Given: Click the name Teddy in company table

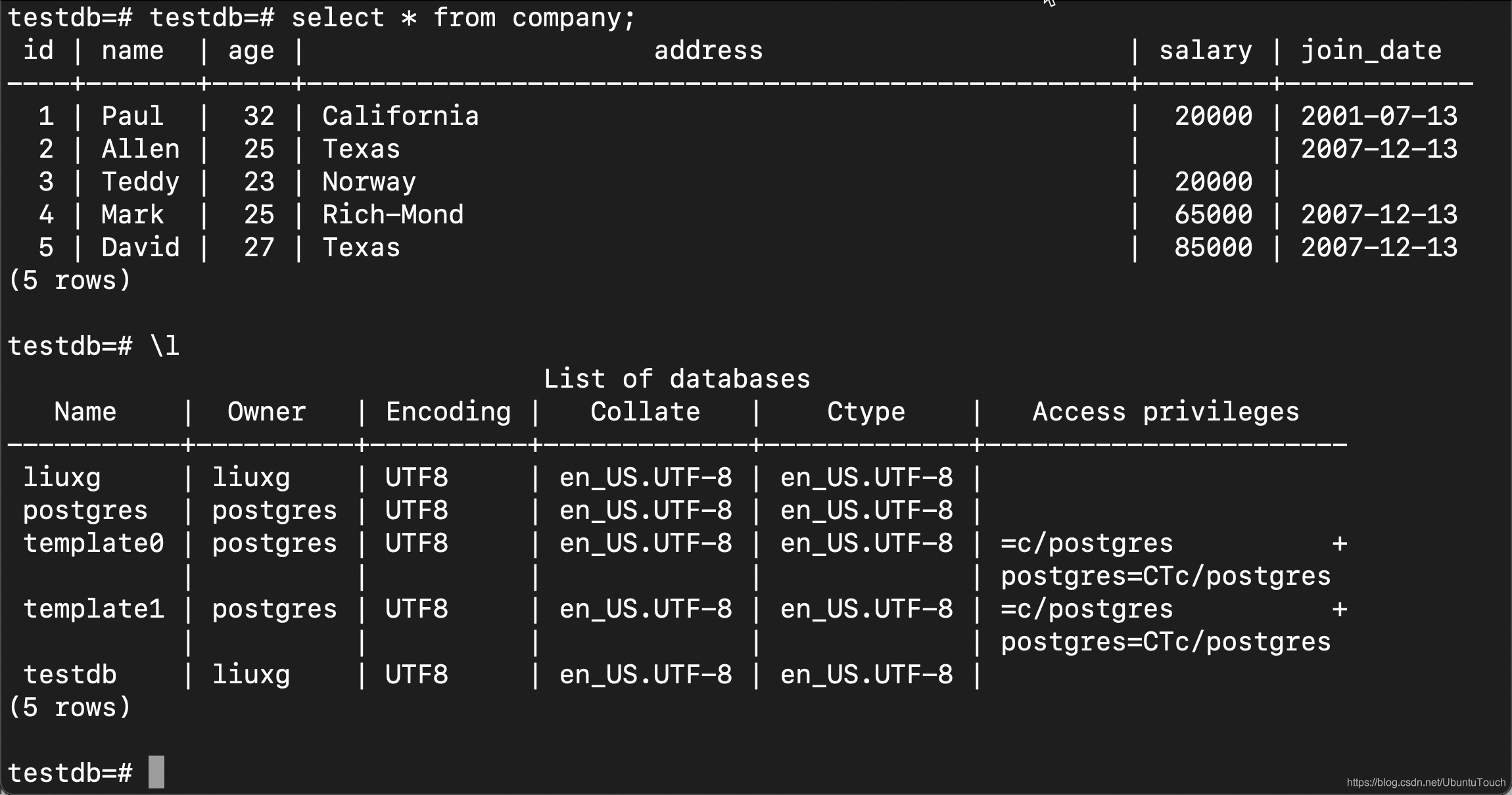Looking at the screenshot, I should click(141, 182).
